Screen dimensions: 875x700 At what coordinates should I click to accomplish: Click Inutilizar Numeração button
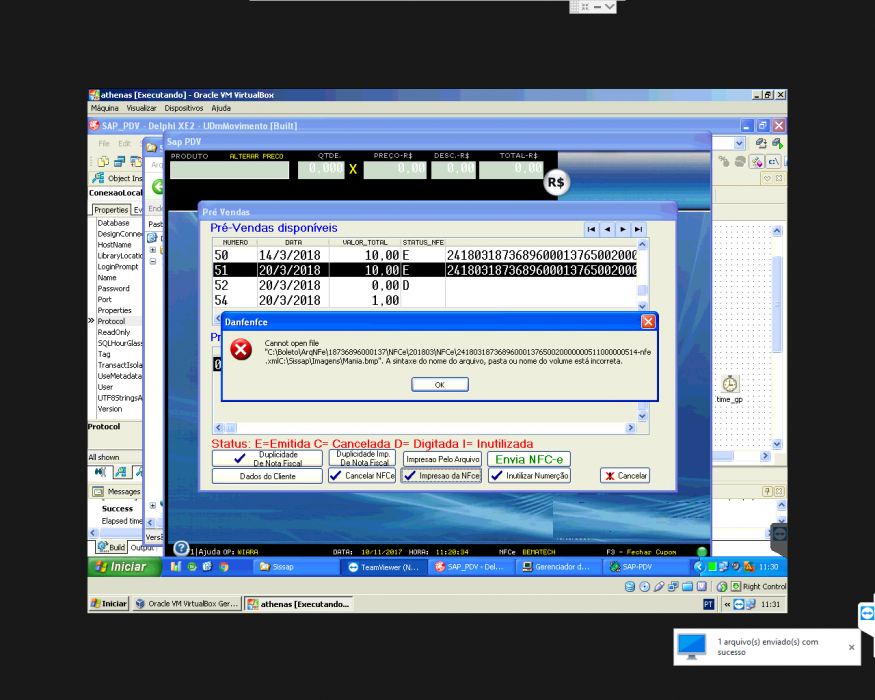tap(529, 476)
